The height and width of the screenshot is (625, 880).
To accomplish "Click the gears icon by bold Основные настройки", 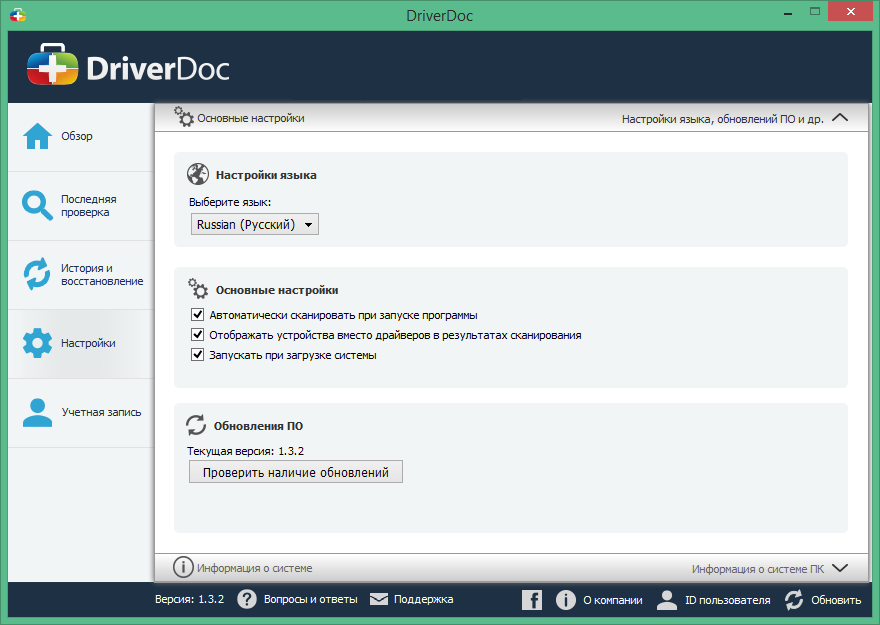I will click(198, 288).
